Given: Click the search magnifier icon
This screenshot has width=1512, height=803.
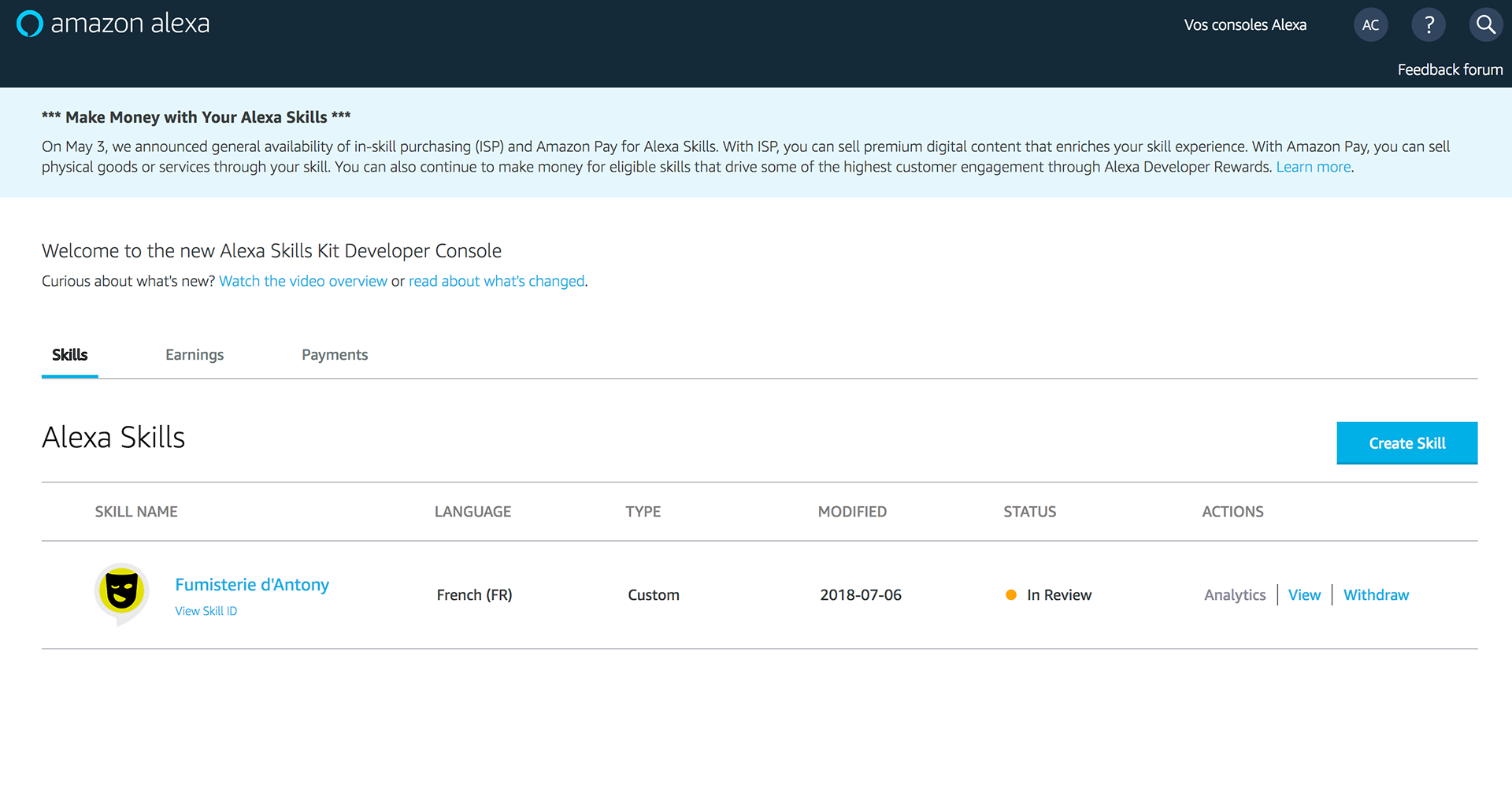Looking at the screenshot, I should click(1486, 25).
